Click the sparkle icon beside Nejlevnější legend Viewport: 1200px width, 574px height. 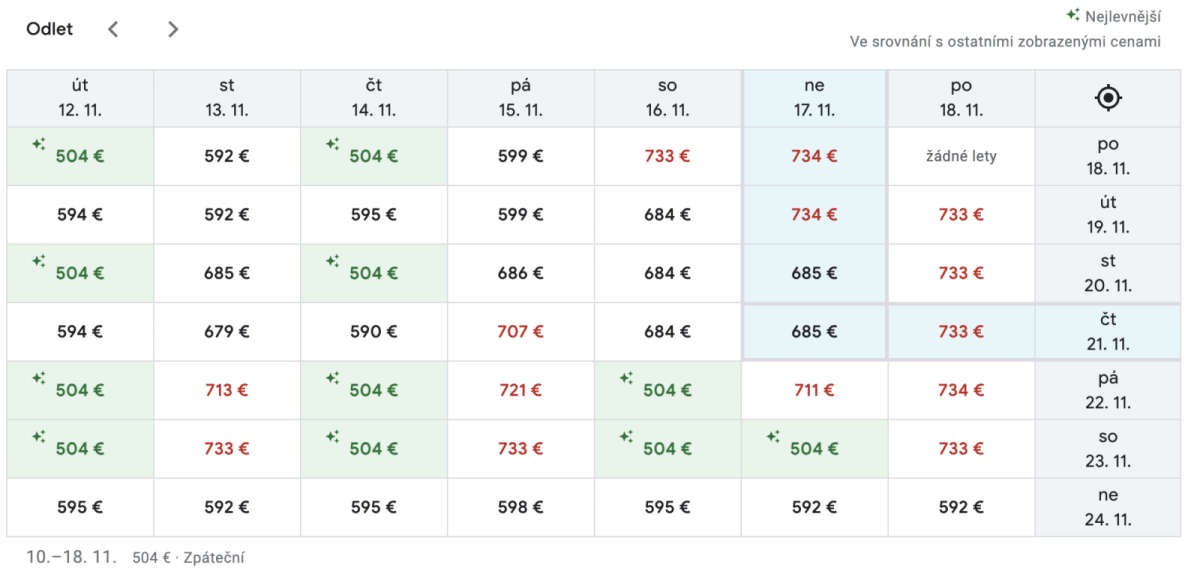pyautogui.click(x=1072, y=16)
